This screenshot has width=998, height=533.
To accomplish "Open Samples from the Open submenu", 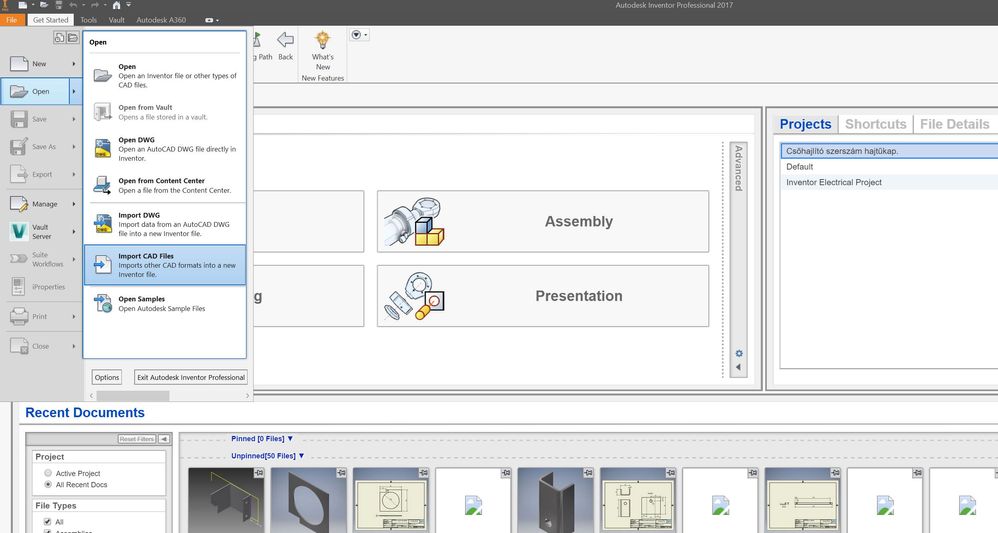I will coord(164,304).
